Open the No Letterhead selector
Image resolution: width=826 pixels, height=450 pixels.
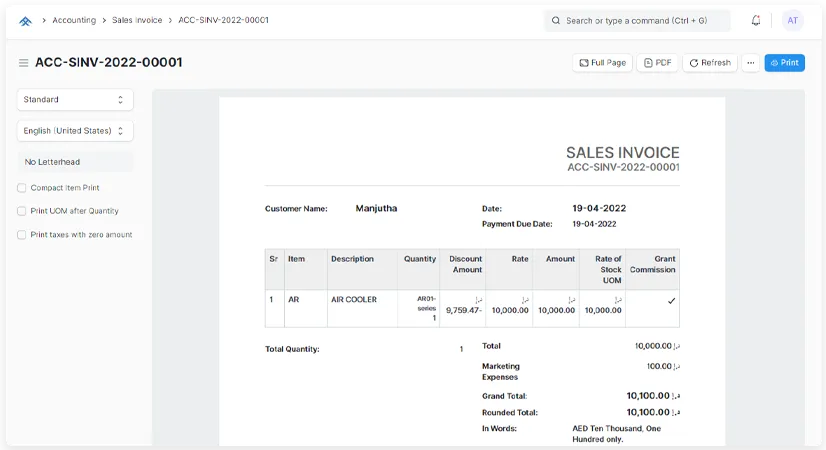coord(75,162)
